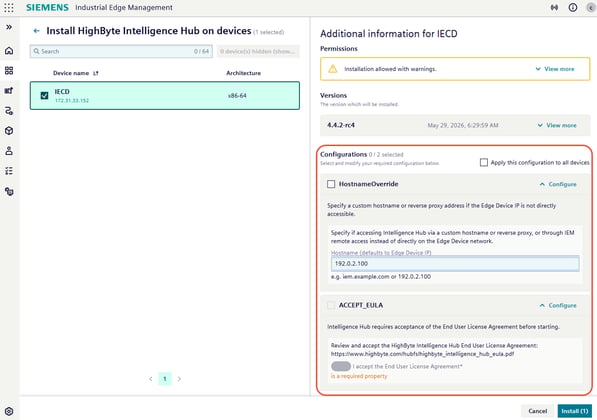Click the Hostname input field

coord(455,263)
